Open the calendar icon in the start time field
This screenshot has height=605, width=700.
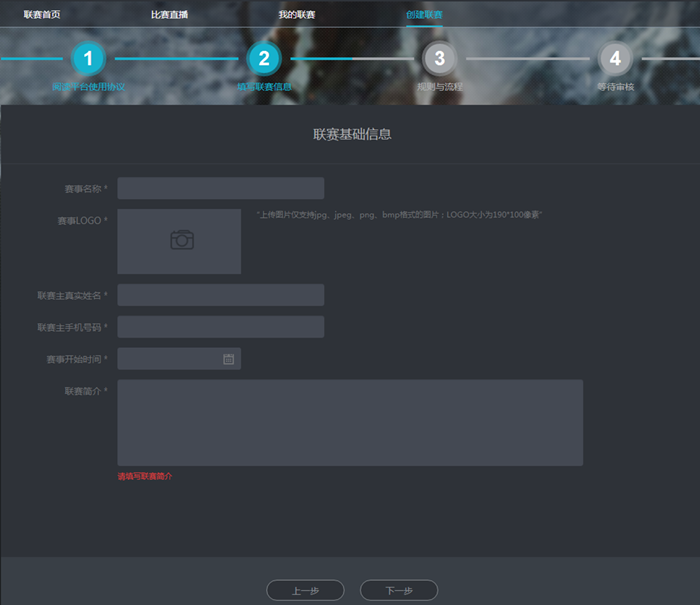[228, 359]
